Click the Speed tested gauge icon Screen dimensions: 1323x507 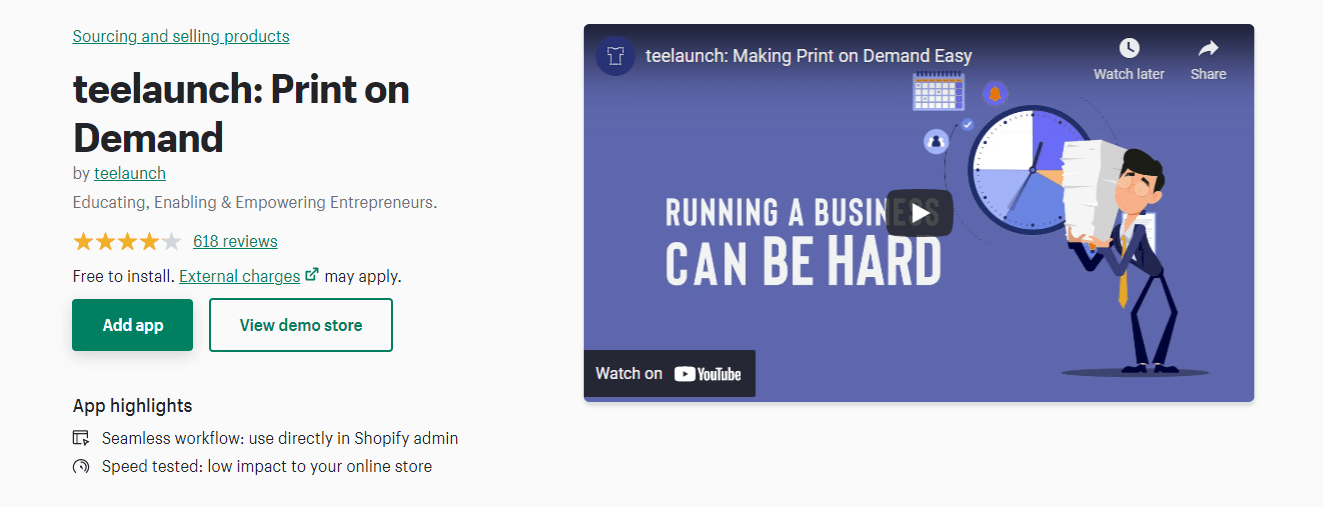click(81, 466)
